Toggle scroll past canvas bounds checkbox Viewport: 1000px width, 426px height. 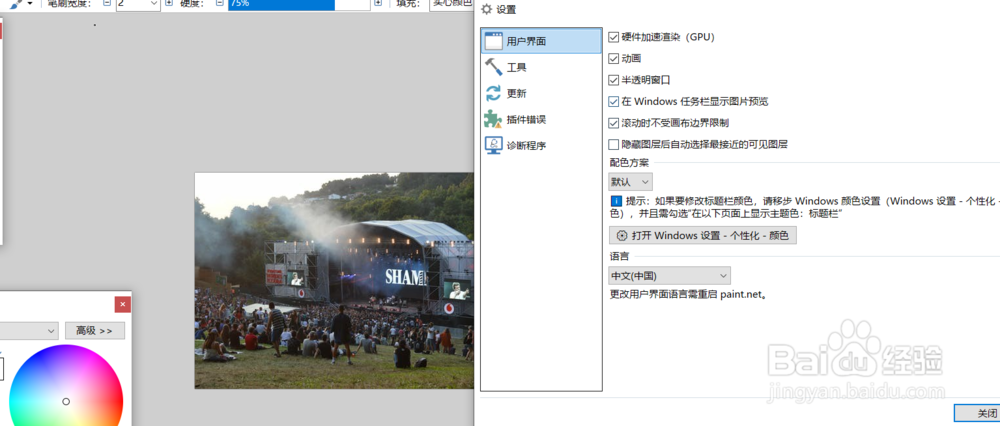pos(614,123)
